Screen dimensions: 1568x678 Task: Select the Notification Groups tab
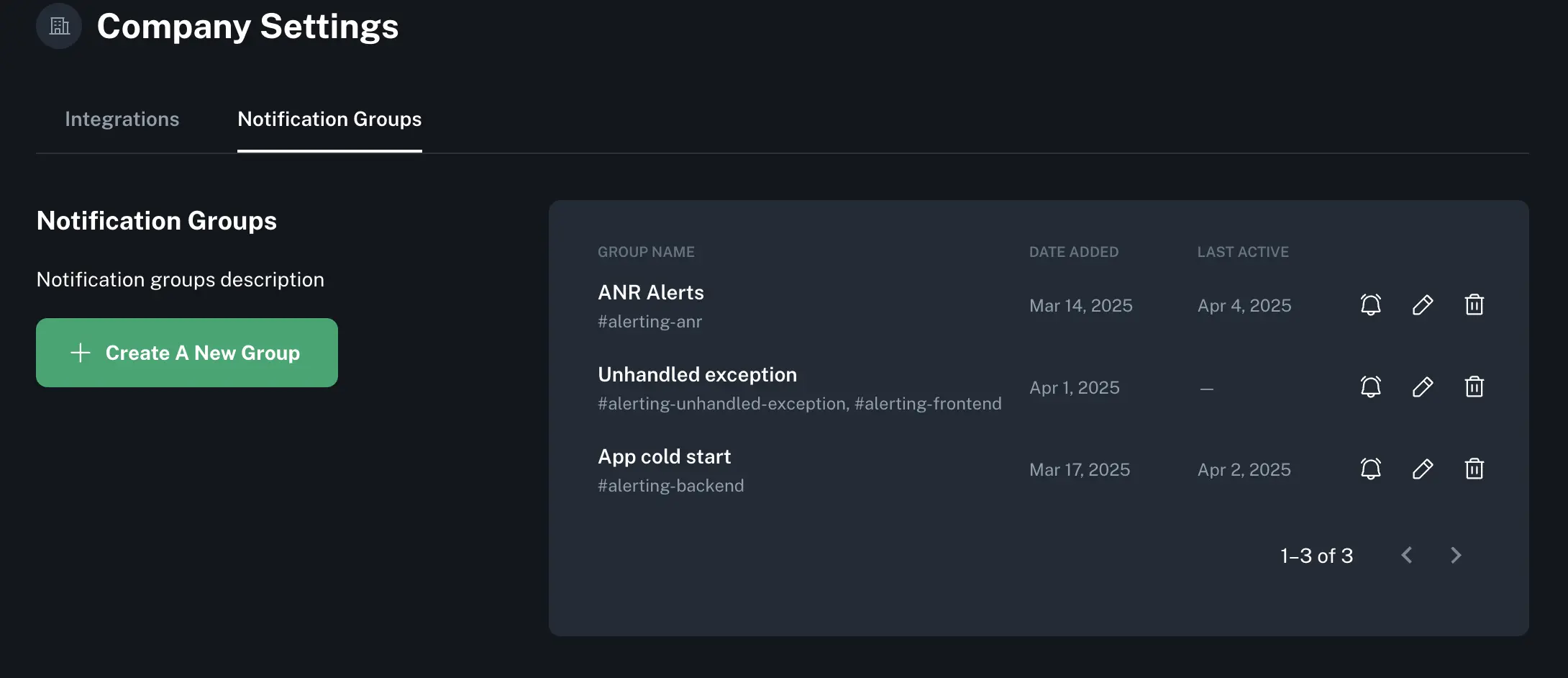coord(329,119)
